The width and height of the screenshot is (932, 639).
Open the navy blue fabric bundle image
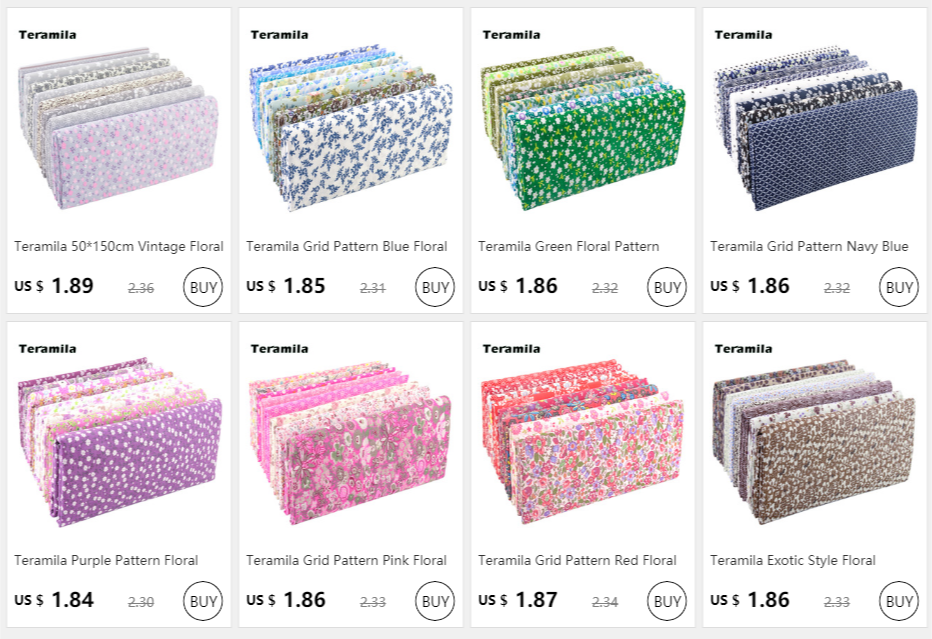coord(815,128)
